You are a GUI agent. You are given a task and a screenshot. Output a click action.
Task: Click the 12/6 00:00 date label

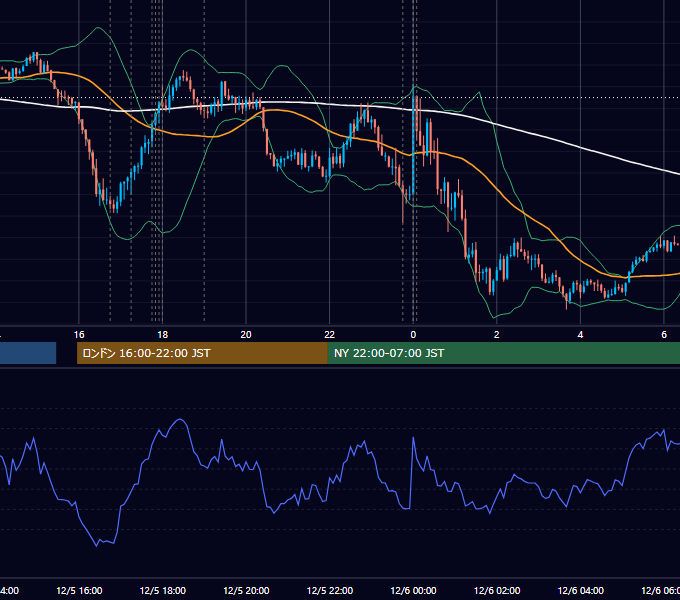click(413, 591)
